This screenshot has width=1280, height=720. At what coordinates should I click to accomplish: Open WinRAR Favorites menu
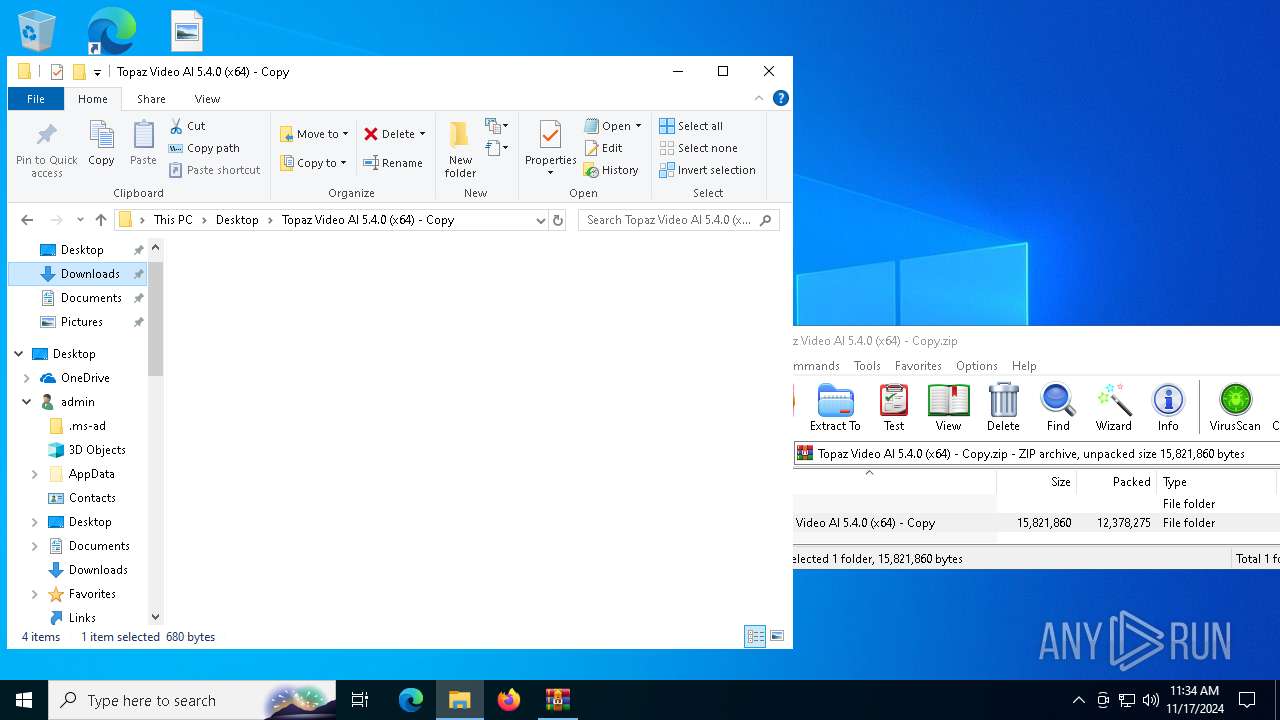918,366
